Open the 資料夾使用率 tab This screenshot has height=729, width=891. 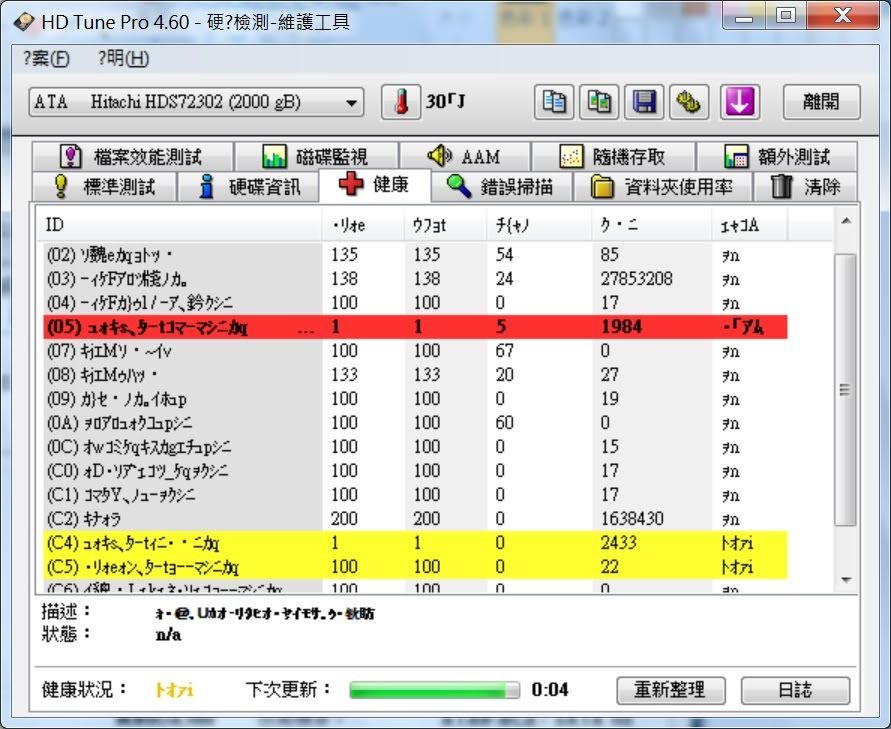coord(663,186)
